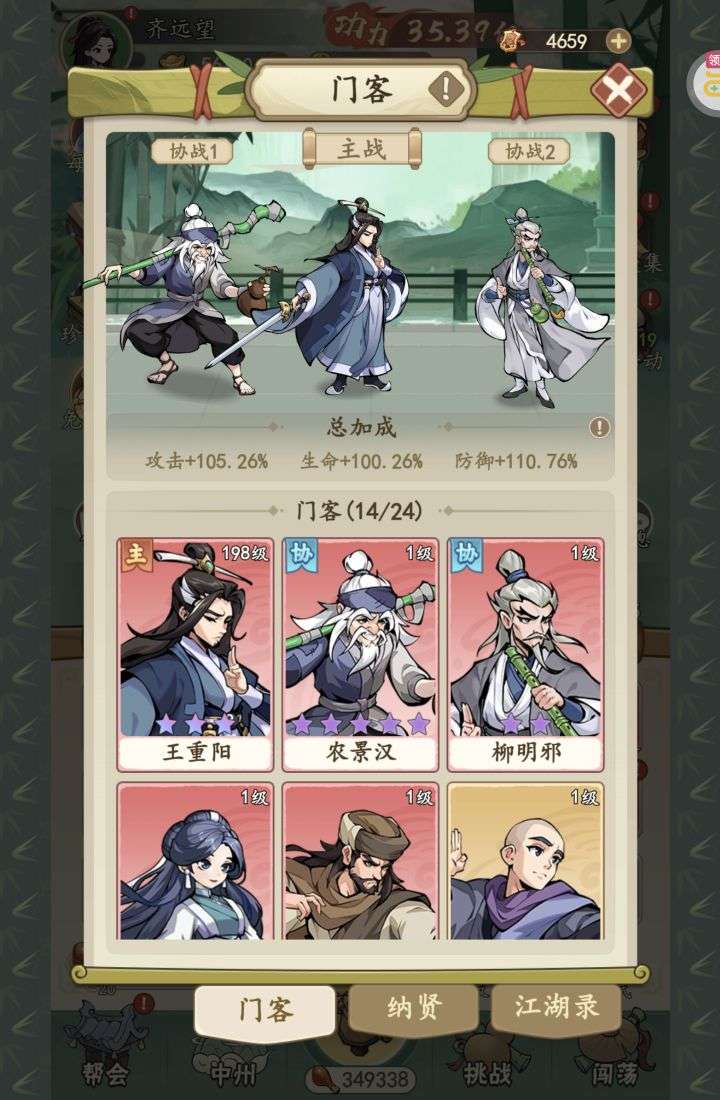Open the 柳明邪 character card
720x1100 pixels.
tap(525, 655)
